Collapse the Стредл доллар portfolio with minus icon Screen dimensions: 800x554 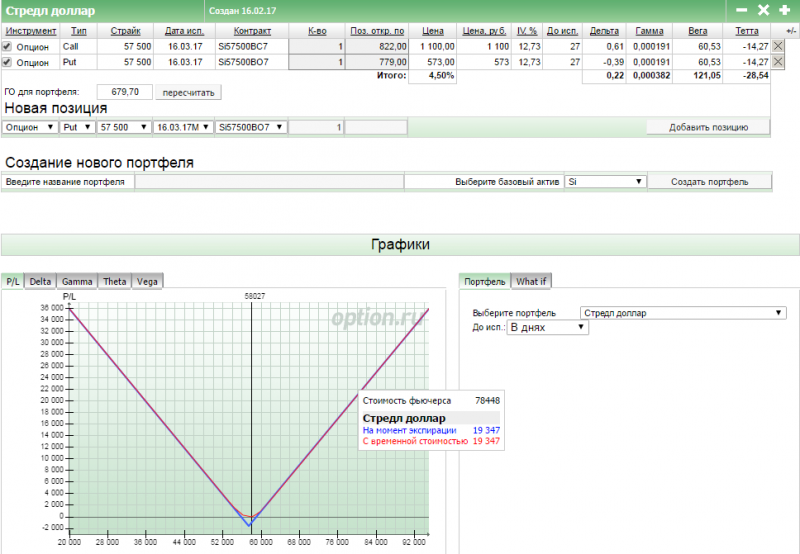(742, 10)
